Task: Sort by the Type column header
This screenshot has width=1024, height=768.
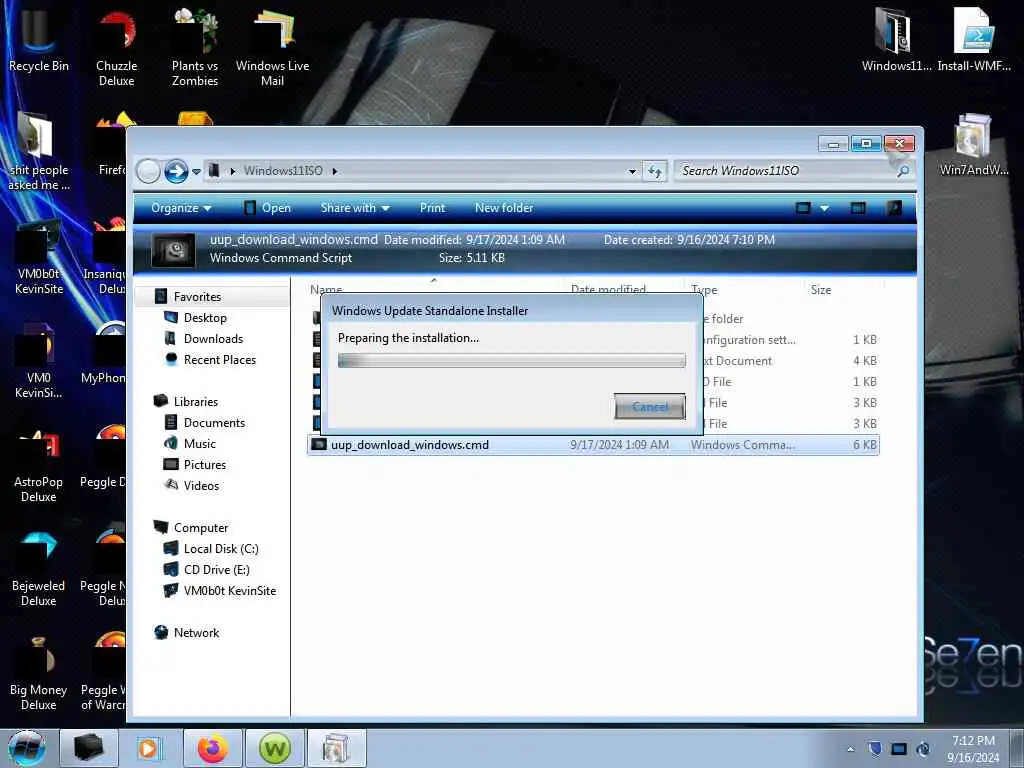Action: pyautogui.click(x=704, y=289)
